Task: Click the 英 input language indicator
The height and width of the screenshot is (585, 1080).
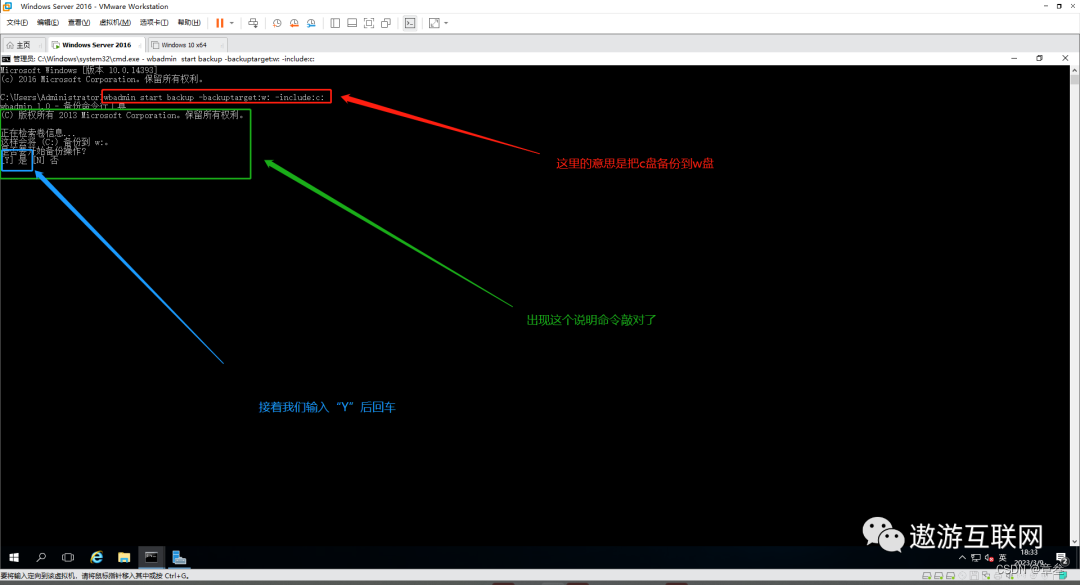Action: pyautogui.click(x=1003, y=558)
